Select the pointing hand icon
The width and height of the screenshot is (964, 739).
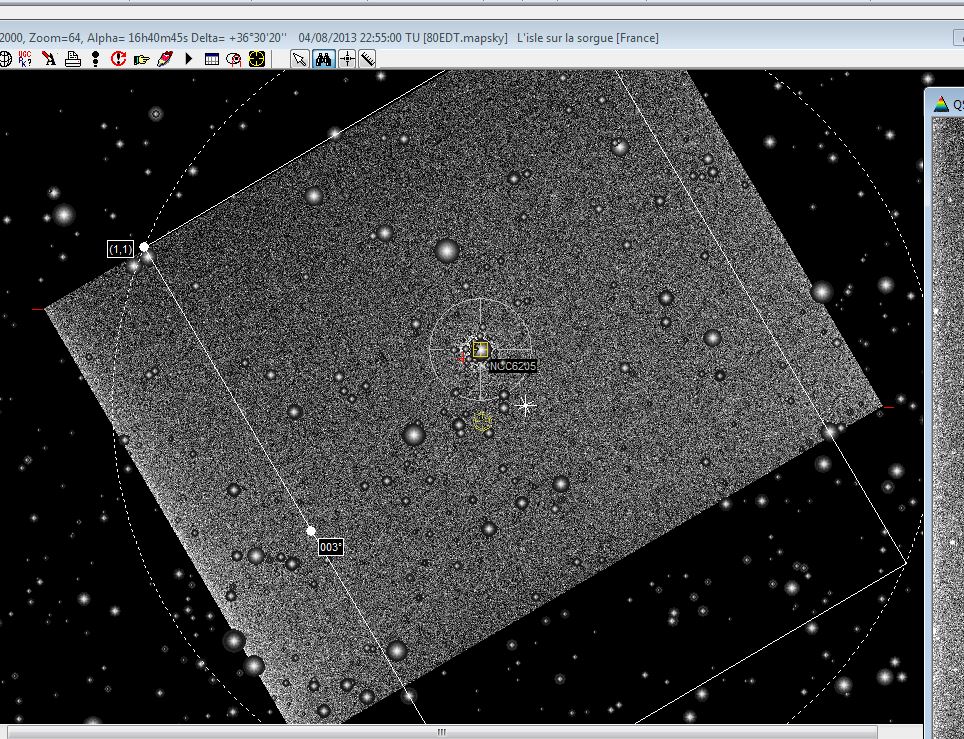click(141, 59)
